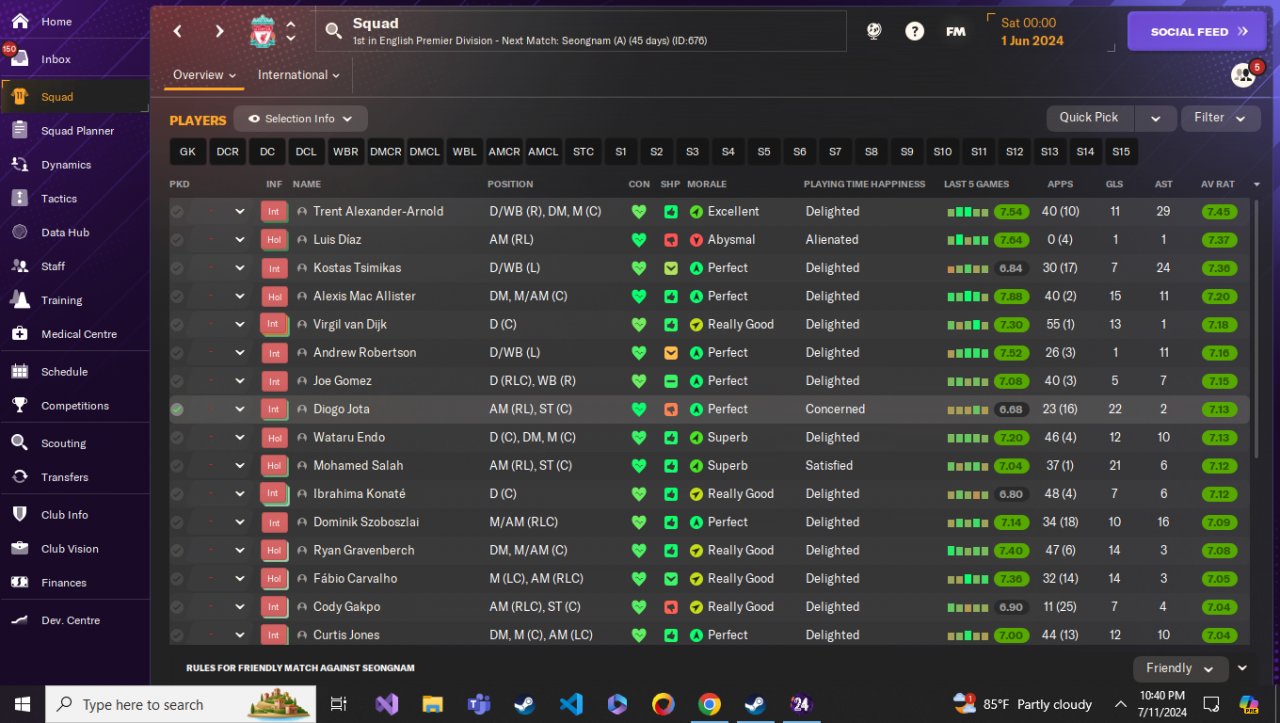This screenshot has width=1280, height=723.
Task: Click the Liverpool club crest
Action: pyautogui.click(x=263, y=31)
